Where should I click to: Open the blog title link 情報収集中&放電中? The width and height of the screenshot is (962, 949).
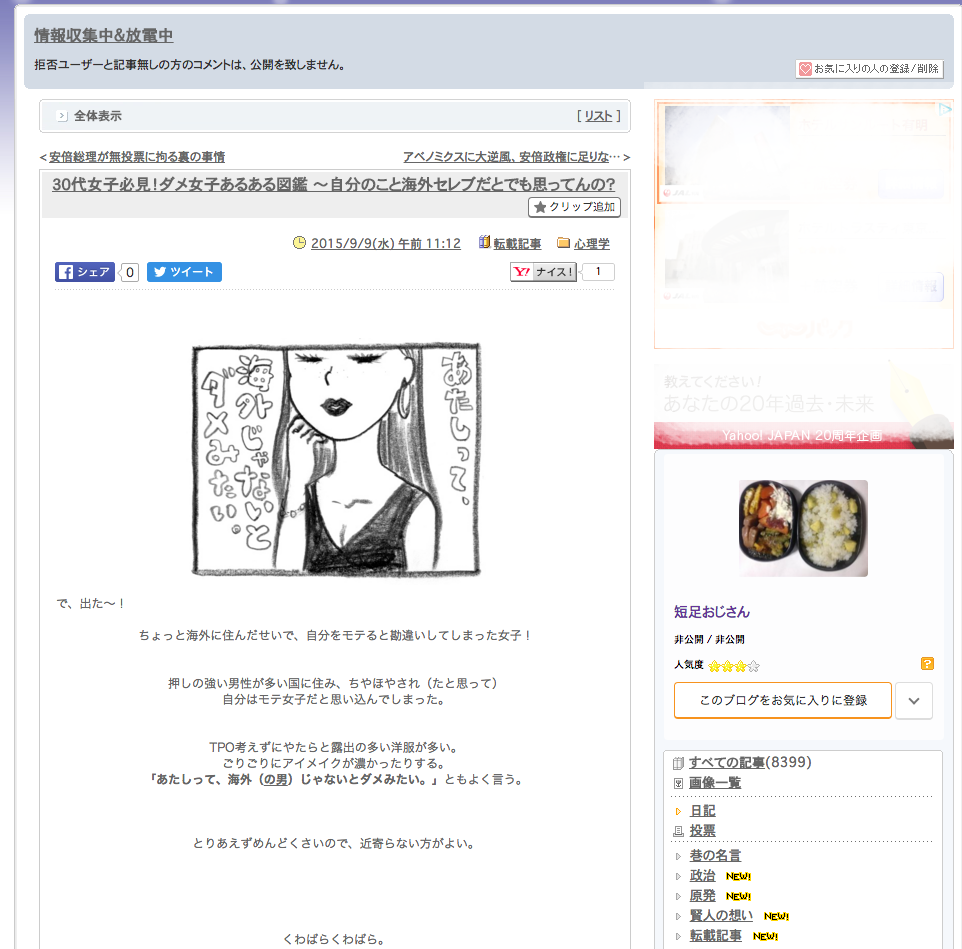pos(103,36)
